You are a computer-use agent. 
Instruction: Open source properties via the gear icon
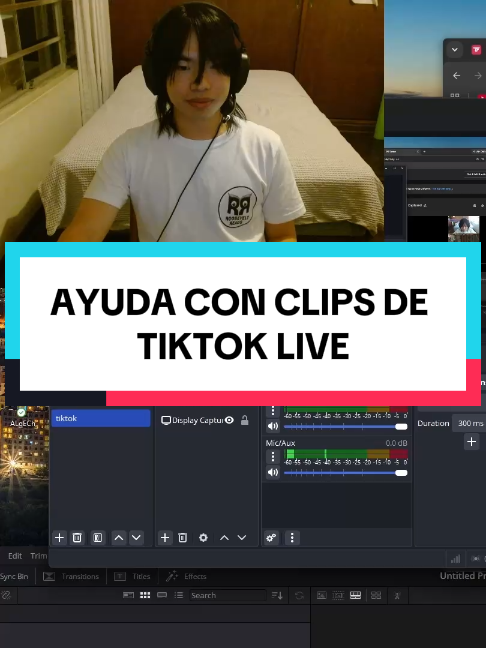[x=203, y=538]
